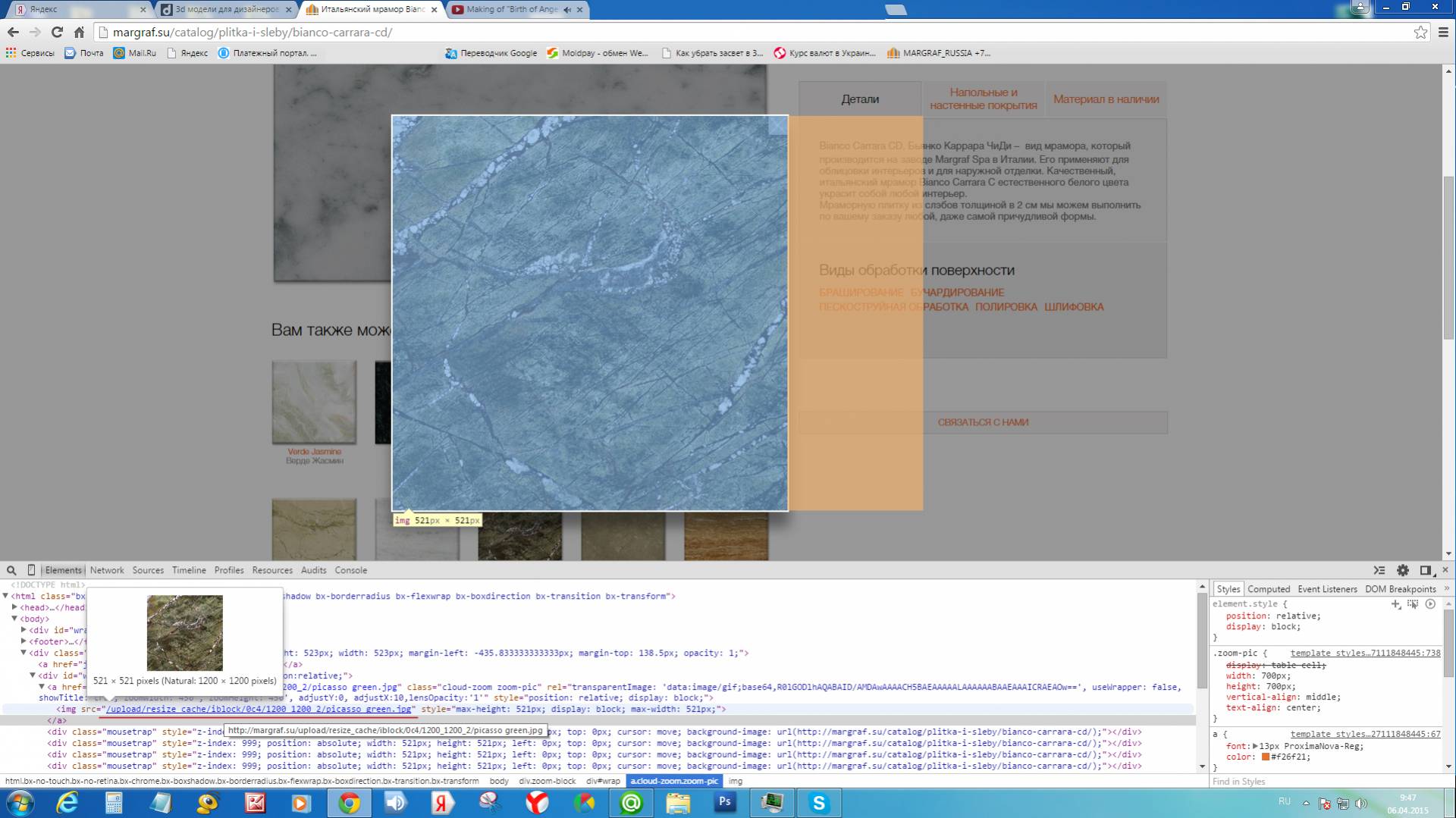Open the DevTools Audits panel
The image size is (1456, 818).
coord(313,570)
